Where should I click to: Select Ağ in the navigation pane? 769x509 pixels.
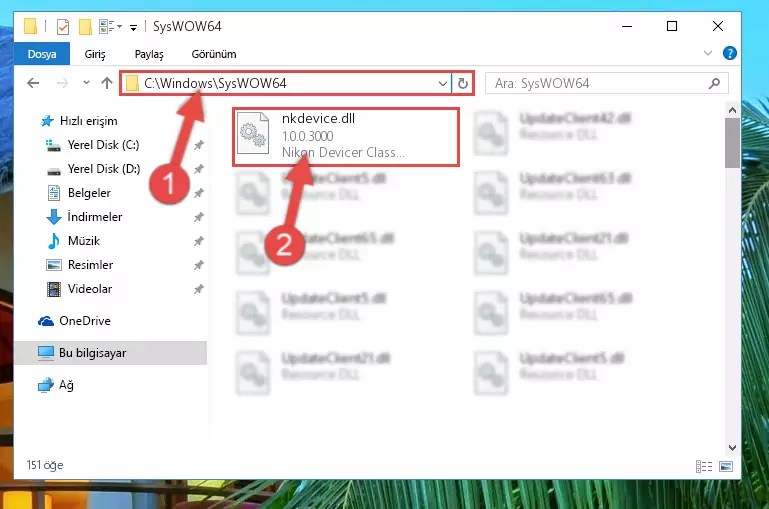point(66,385)
